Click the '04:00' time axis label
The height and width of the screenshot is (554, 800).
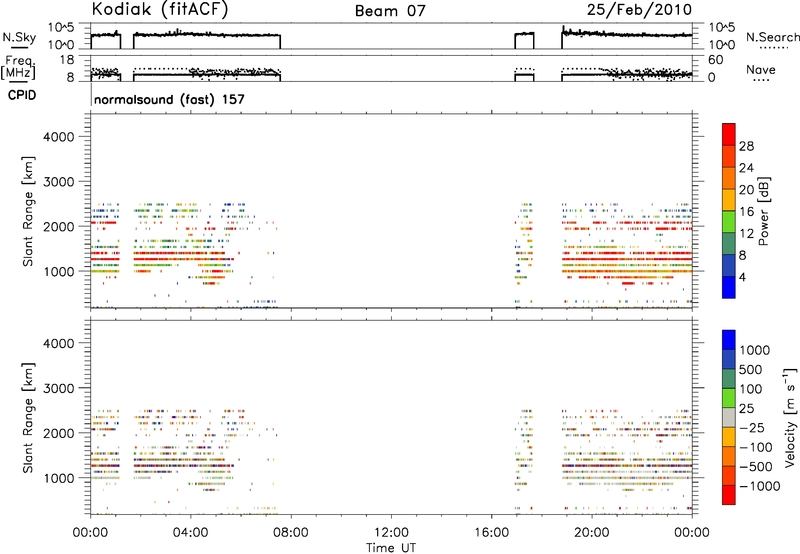191,533
